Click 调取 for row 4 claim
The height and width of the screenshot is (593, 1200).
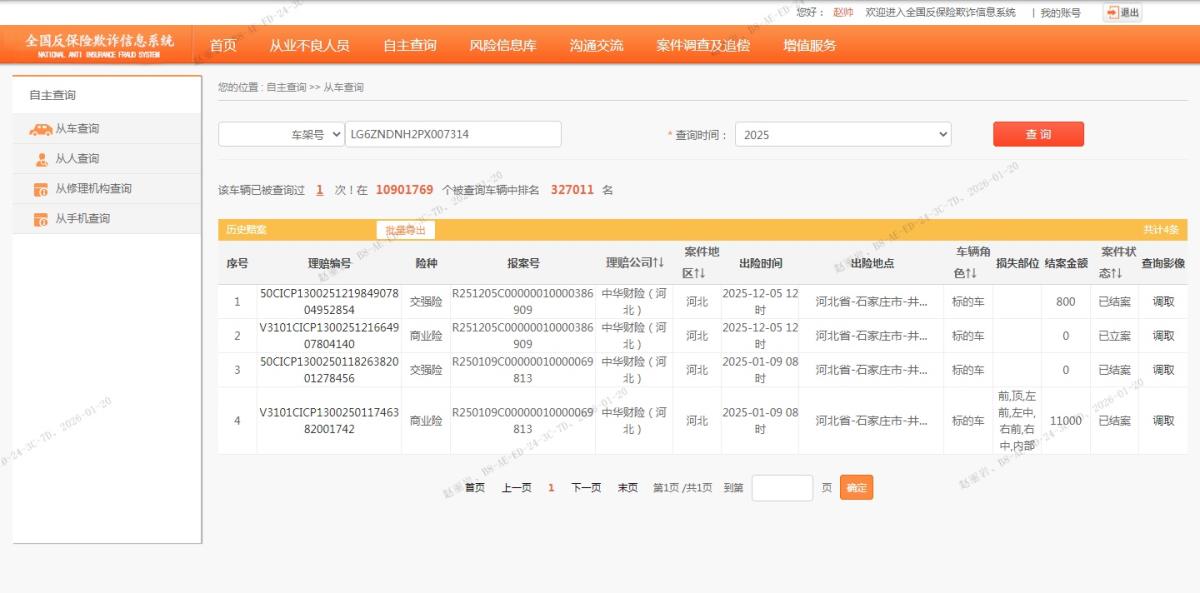click(1163, 421)
